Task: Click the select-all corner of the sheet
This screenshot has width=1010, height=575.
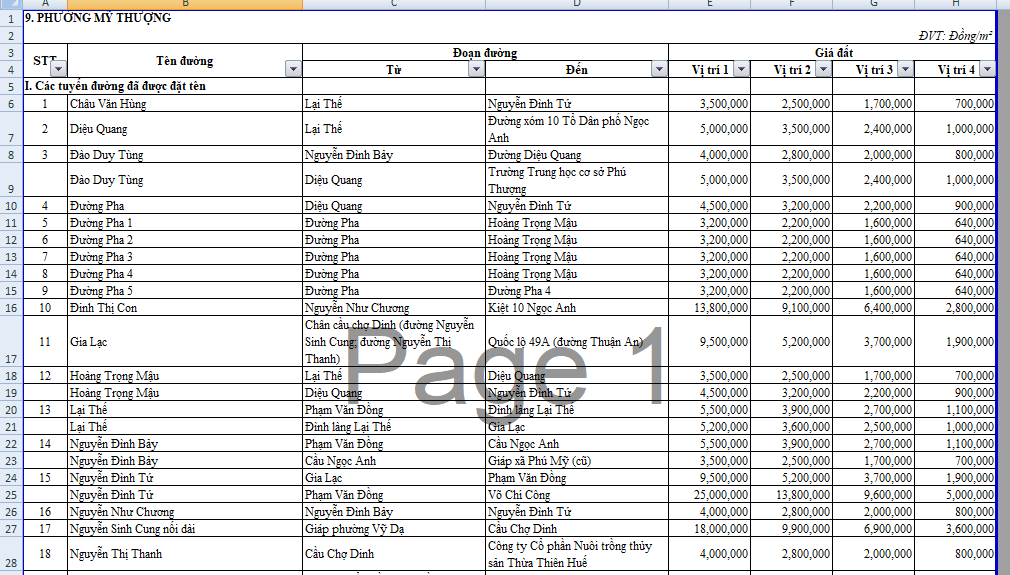Action: coord(11,4)
